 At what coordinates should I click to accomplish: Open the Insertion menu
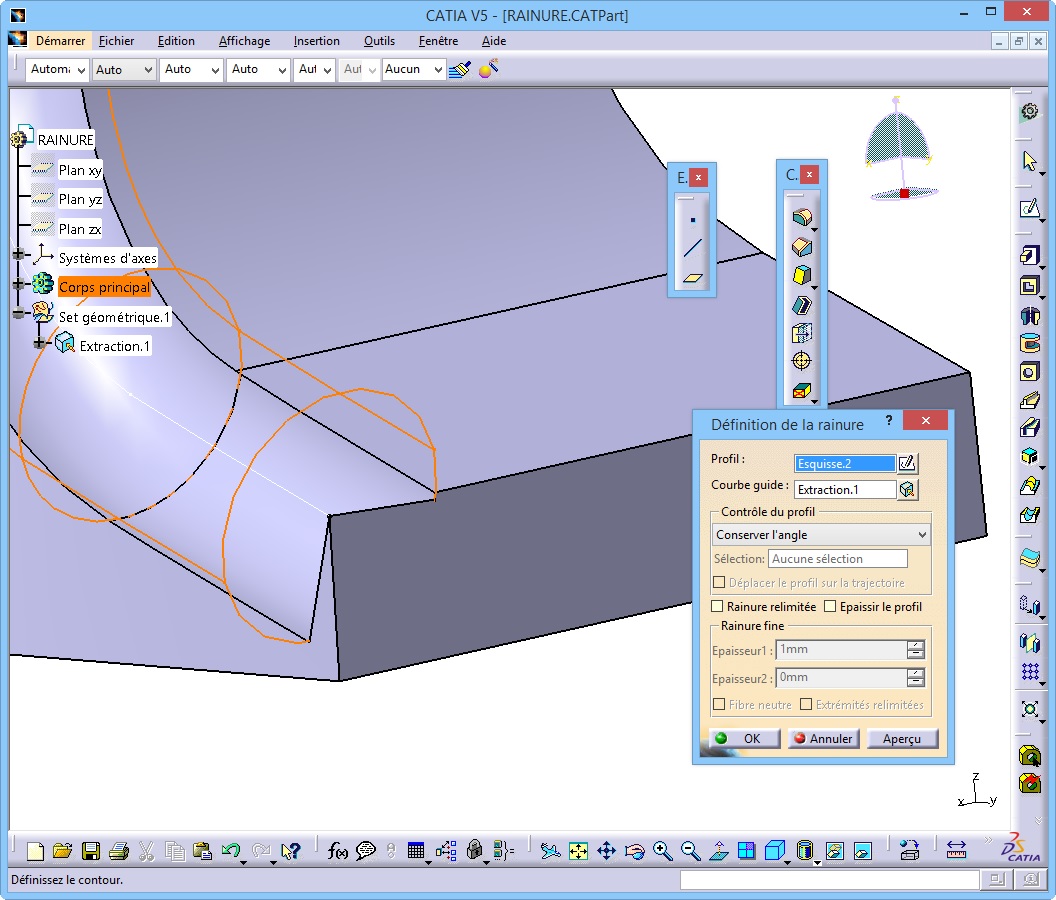[x=317, y=41]
